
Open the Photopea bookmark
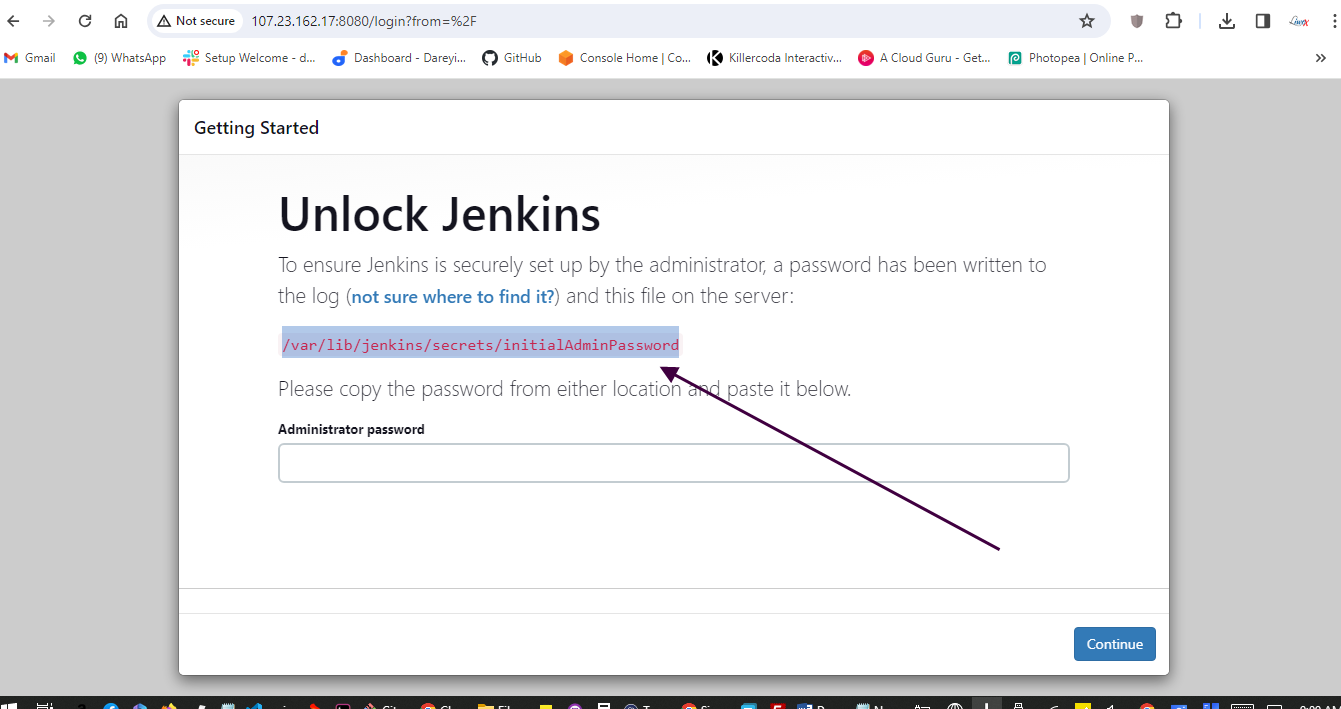point(1076,58)
